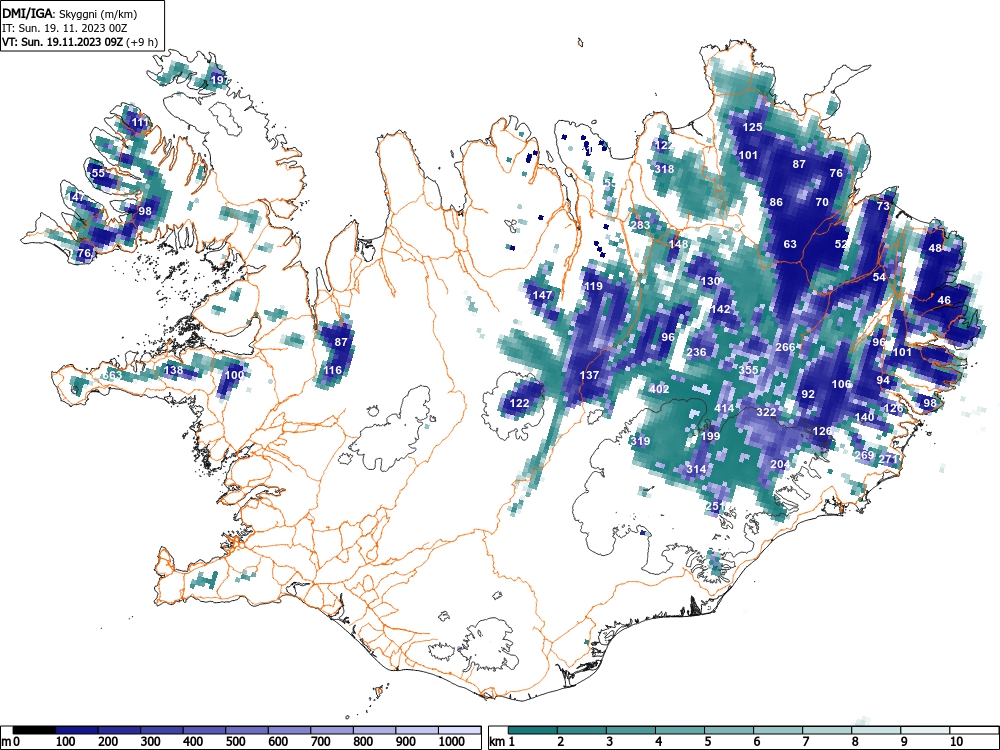Click visibility value 269 in the southeast
This screenshot has height=750, width=1000.
click(864, 455)
